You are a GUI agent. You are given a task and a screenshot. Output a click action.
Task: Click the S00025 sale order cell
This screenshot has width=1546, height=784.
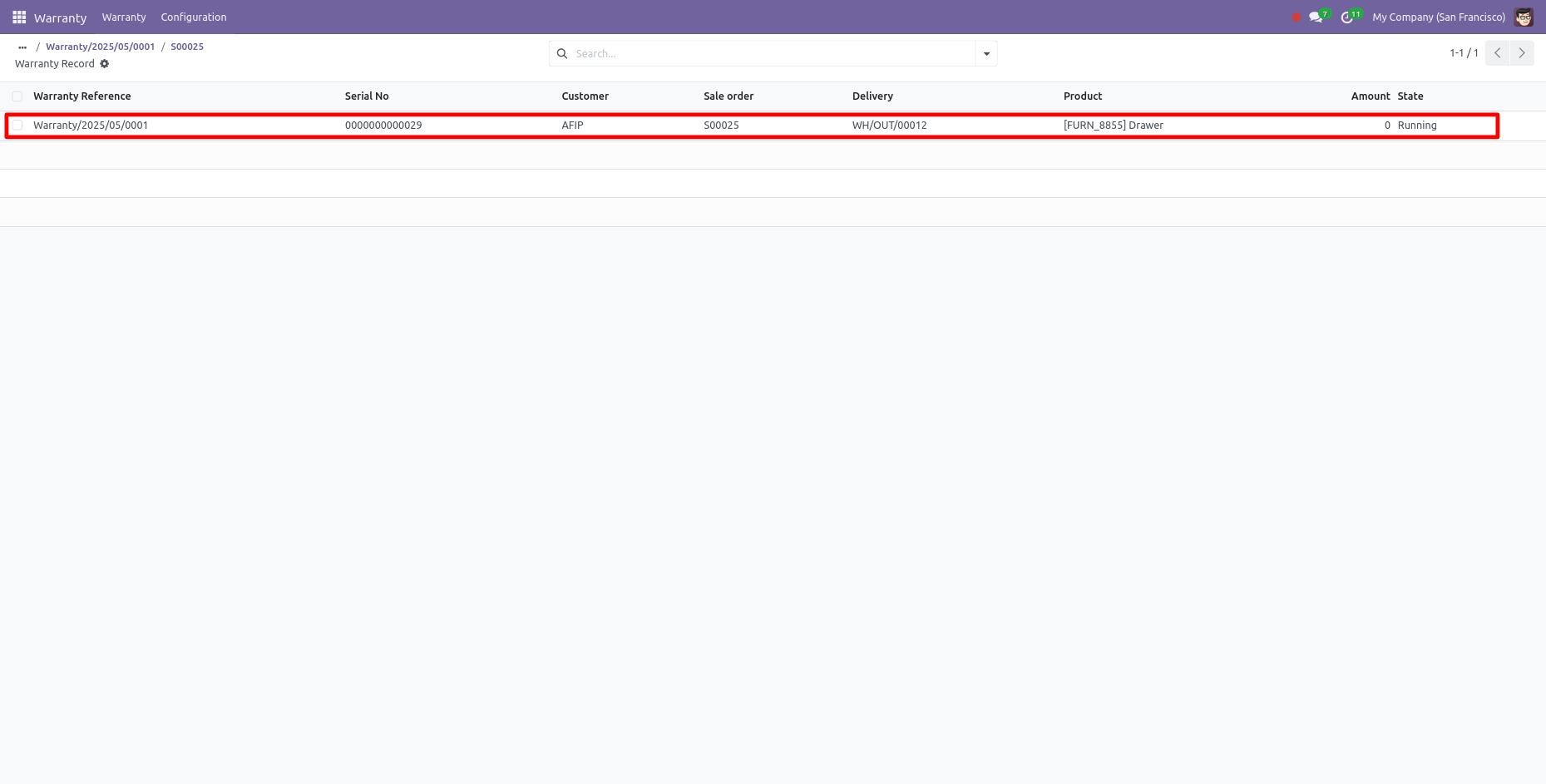coord(721,126)
